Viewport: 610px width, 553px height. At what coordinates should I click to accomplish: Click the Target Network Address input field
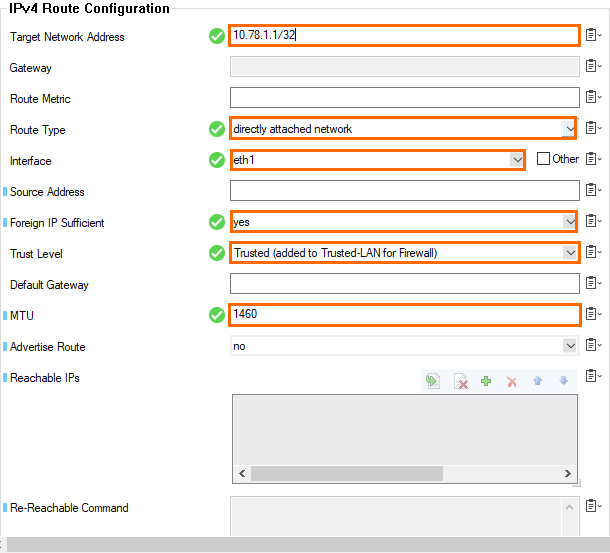pos(405,35)
